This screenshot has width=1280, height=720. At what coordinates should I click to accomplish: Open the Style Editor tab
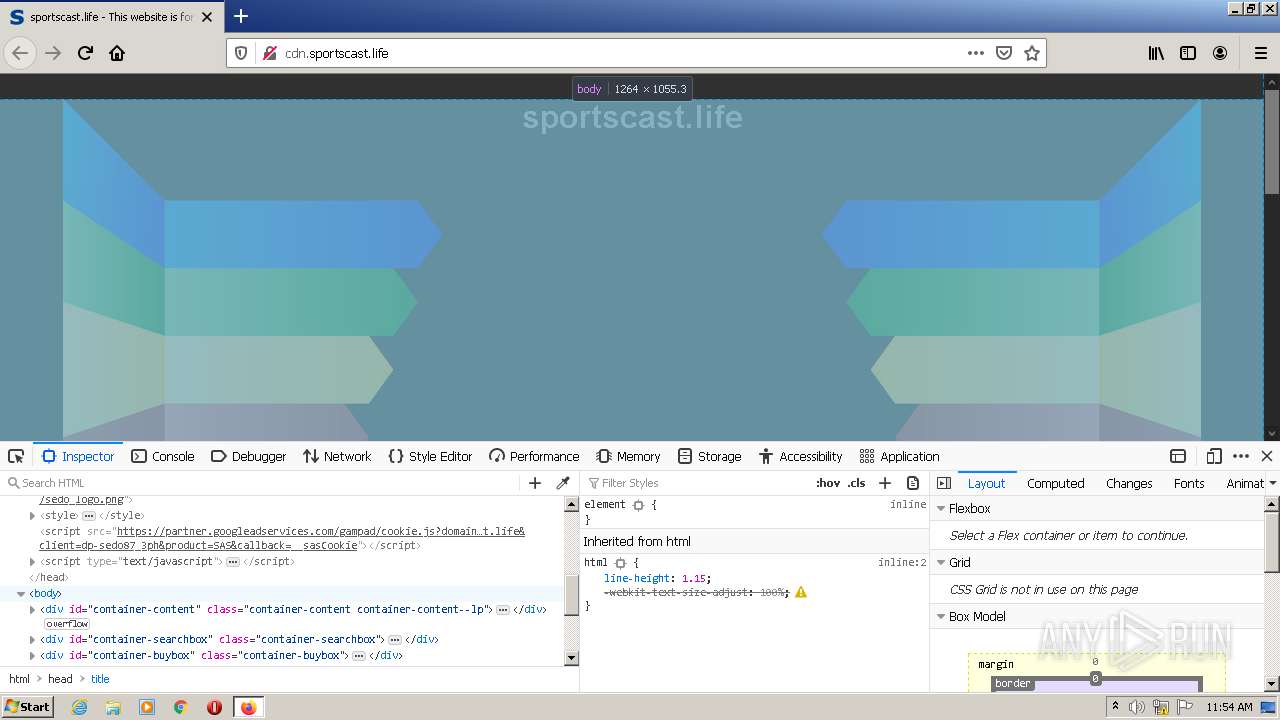[x=430, y=456]
